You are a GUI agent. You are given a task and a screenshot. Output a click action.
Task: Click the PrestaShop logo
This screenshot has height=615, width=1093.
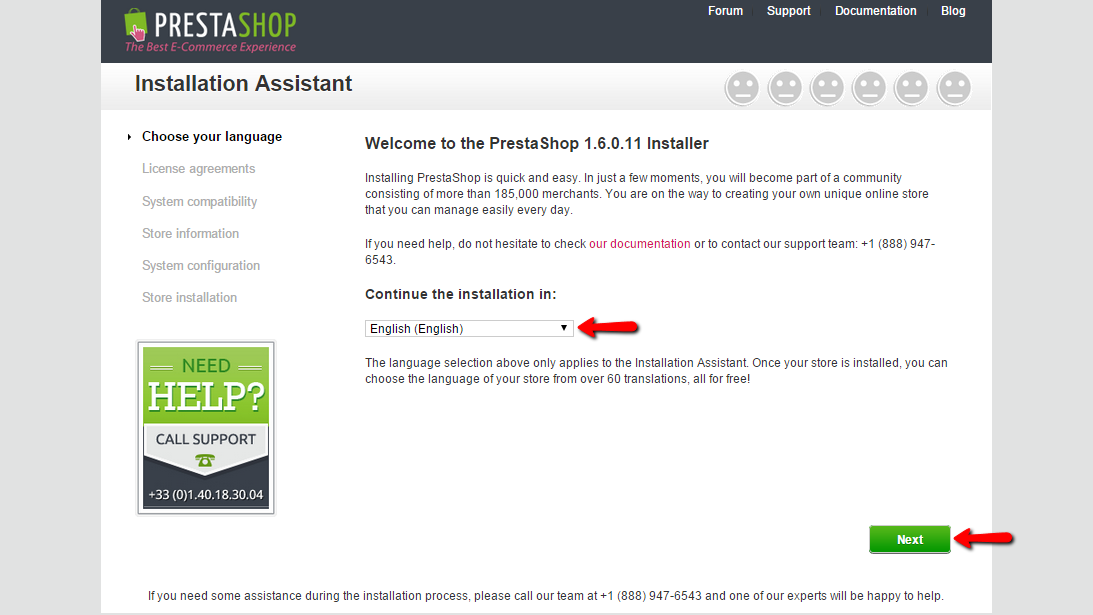[x=210, y=31]
